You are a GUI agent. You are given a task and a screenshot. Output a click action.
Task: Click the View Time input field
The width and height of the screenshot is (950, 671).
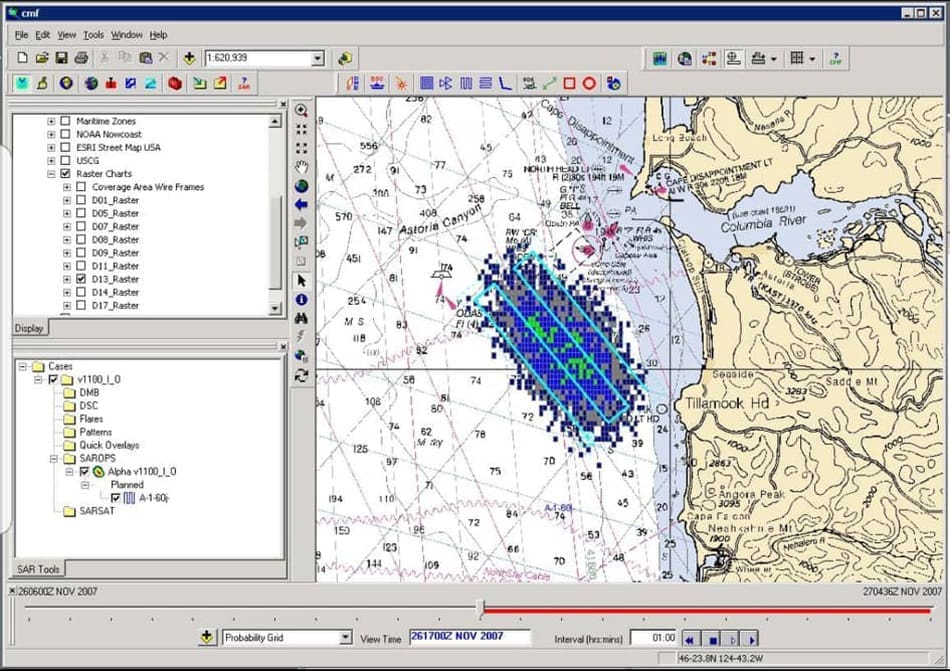tap(468, 637)
